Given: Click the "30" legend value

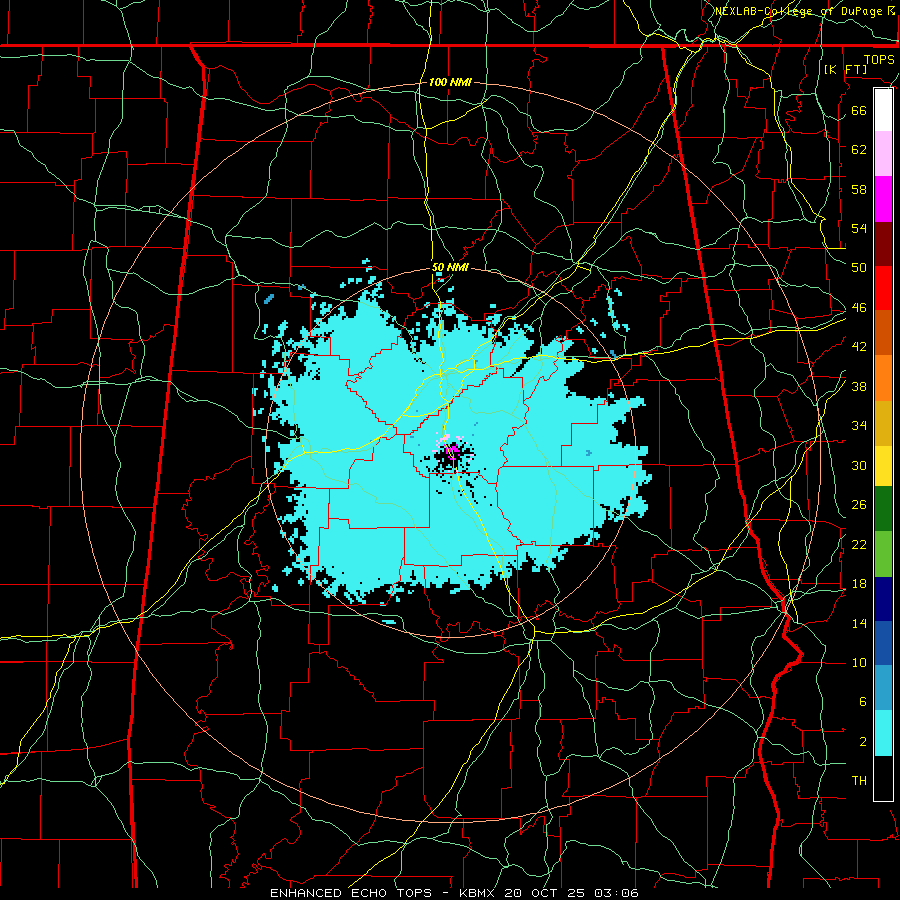Looking at the screenshot, I should 859,466.
